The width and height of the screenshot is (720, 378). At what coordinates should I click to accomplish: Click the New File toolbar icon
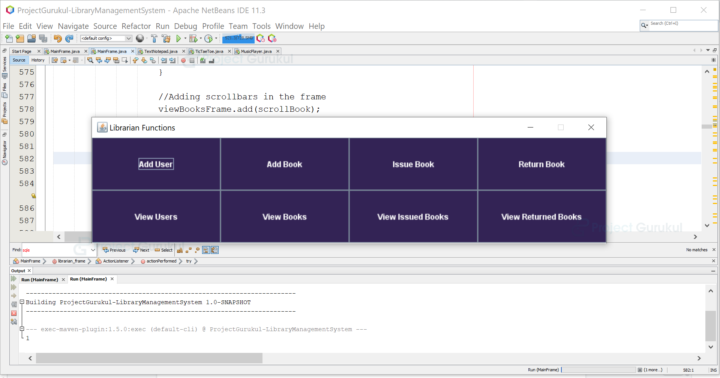tap(9, 39)
